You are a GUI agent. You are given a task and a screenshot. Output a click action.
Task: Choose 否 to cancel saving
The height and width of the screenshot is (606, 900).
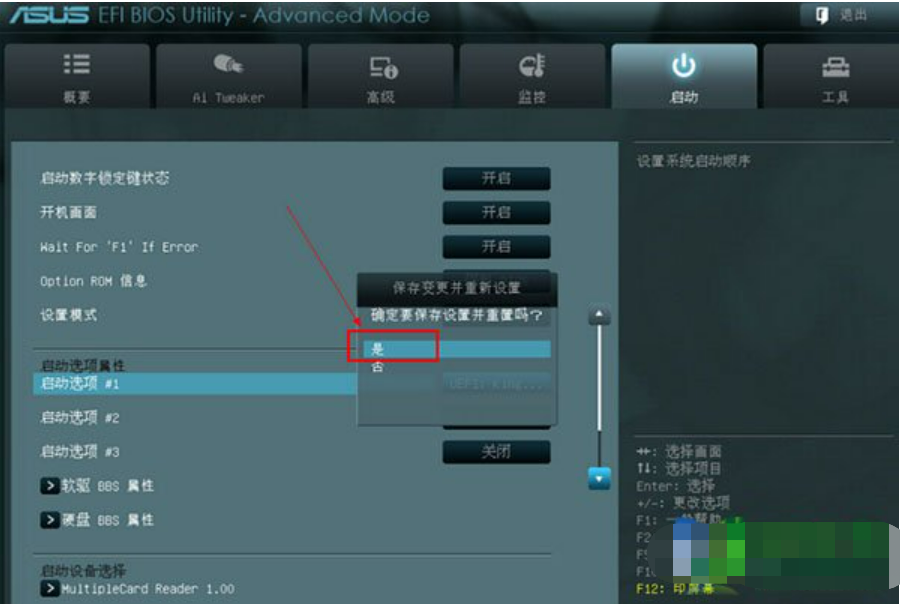[x=377, y=367]
